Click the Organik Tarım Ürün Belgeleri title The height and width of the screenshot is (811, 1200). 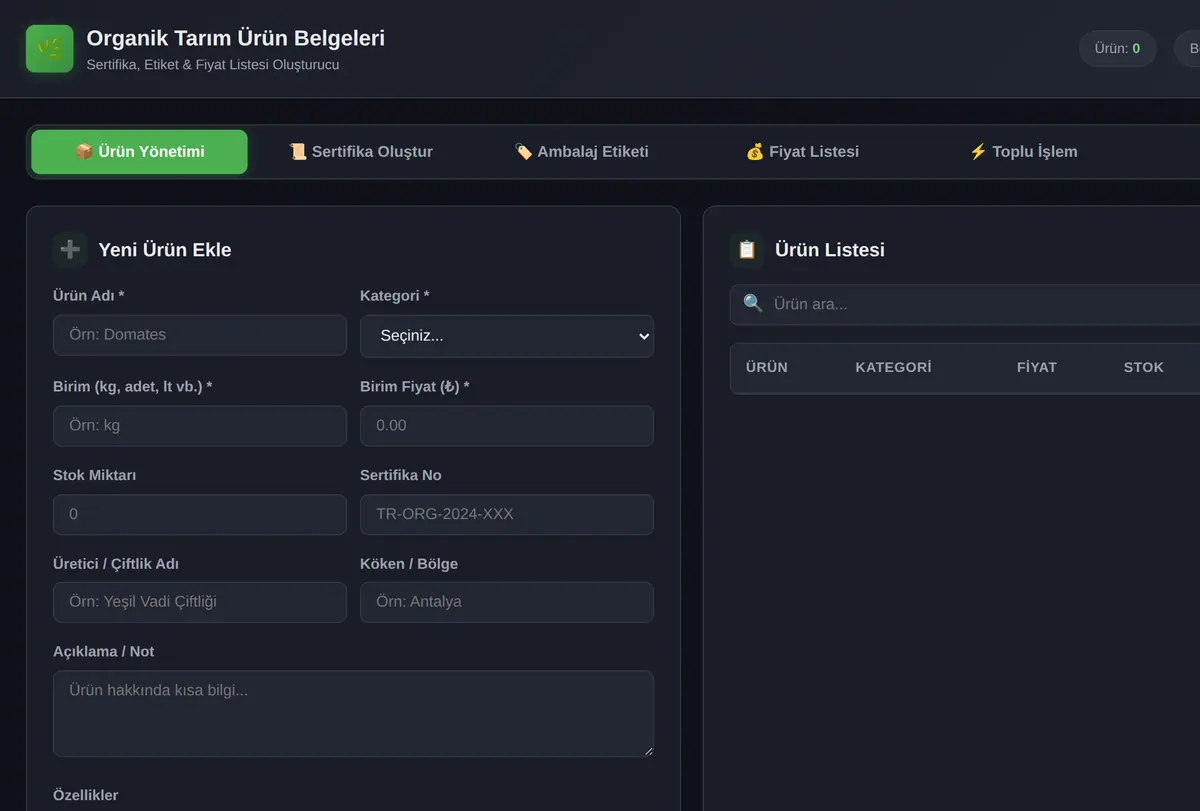coord(236,38)
